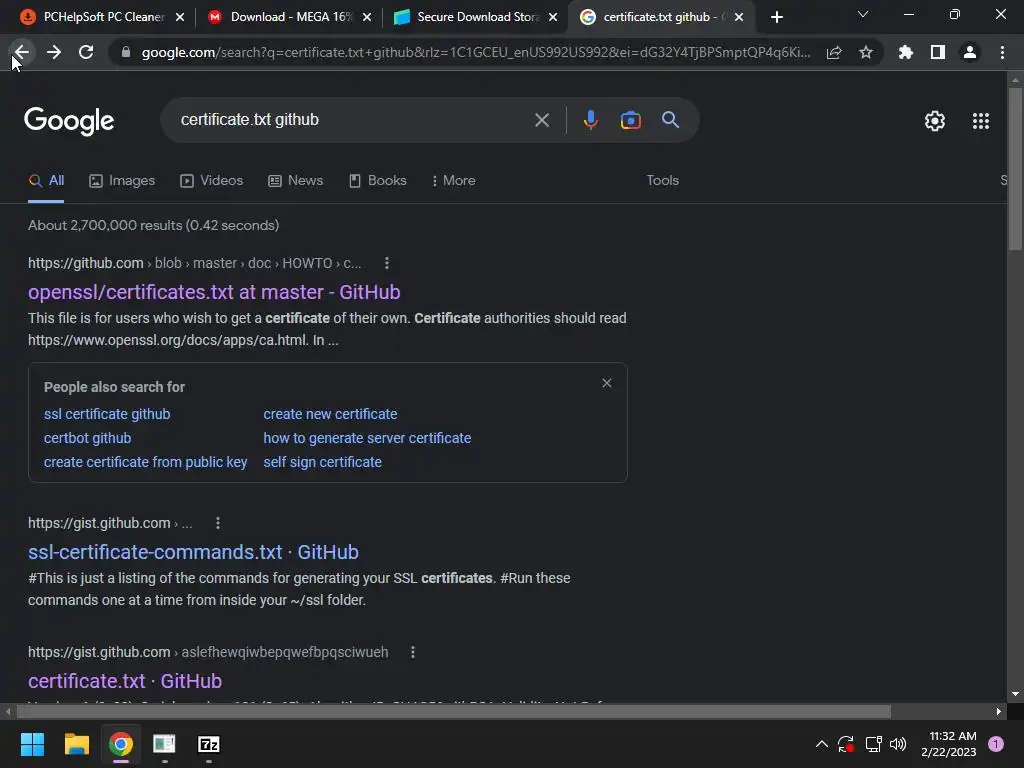Switch to Books results

pos(377,181)
